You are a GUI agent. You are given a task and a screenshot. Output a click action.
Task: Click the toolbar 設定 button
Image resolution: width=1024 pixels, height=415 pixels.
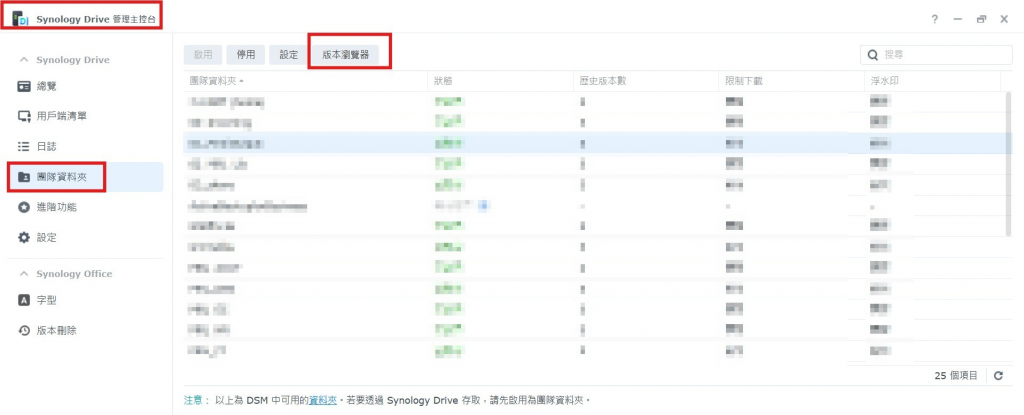click(x=289, y=55)
